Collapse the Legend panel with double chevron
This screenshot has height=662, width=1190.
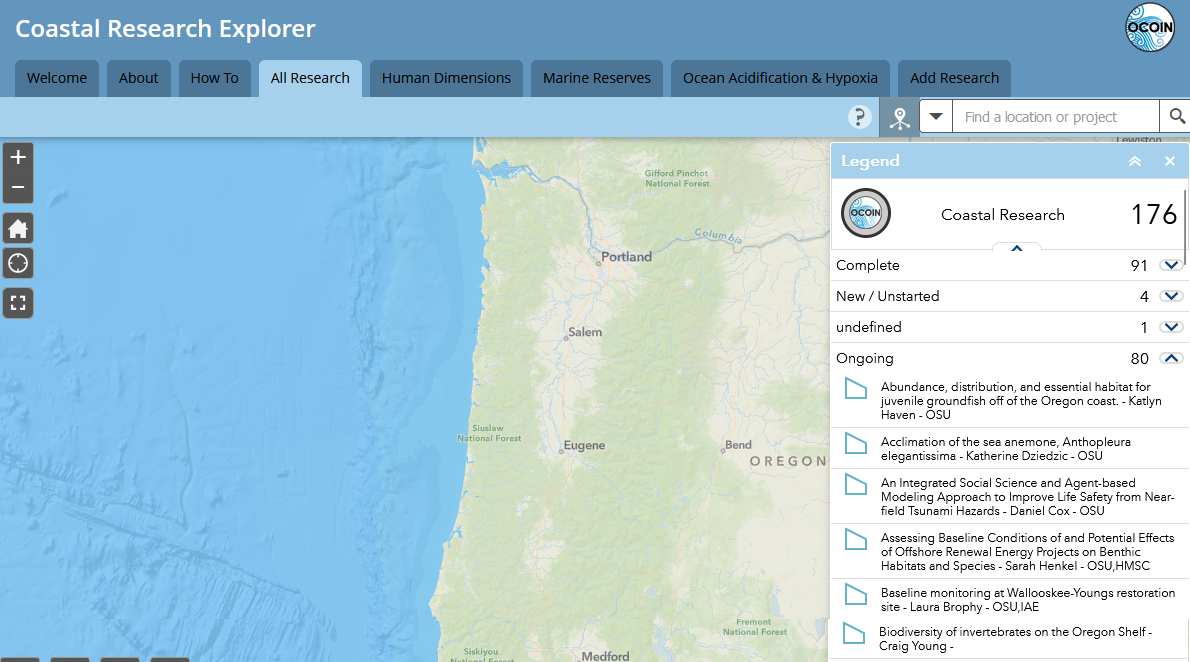tap(1135, 161)
